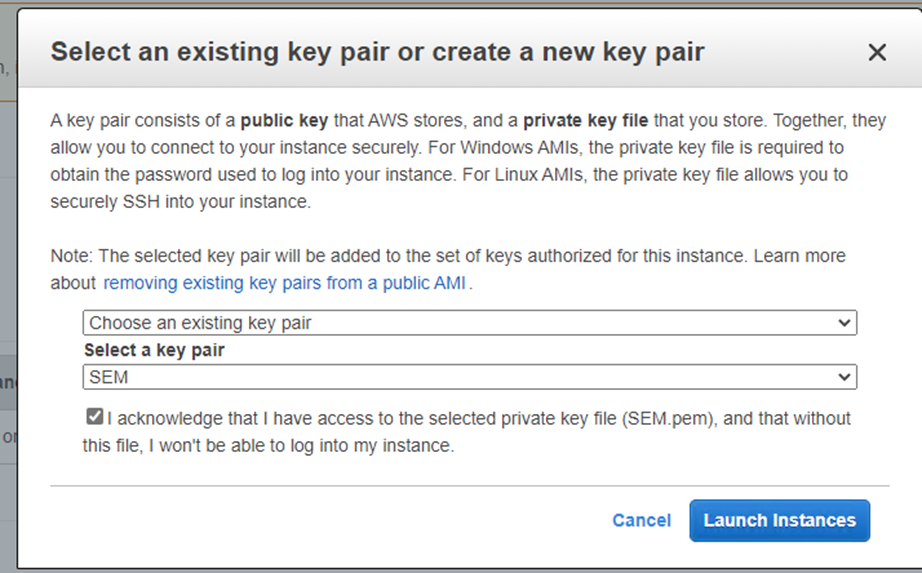Open 'removing existing key pairs' link
This screenshot has width=922, height=573.
[285, 283]
